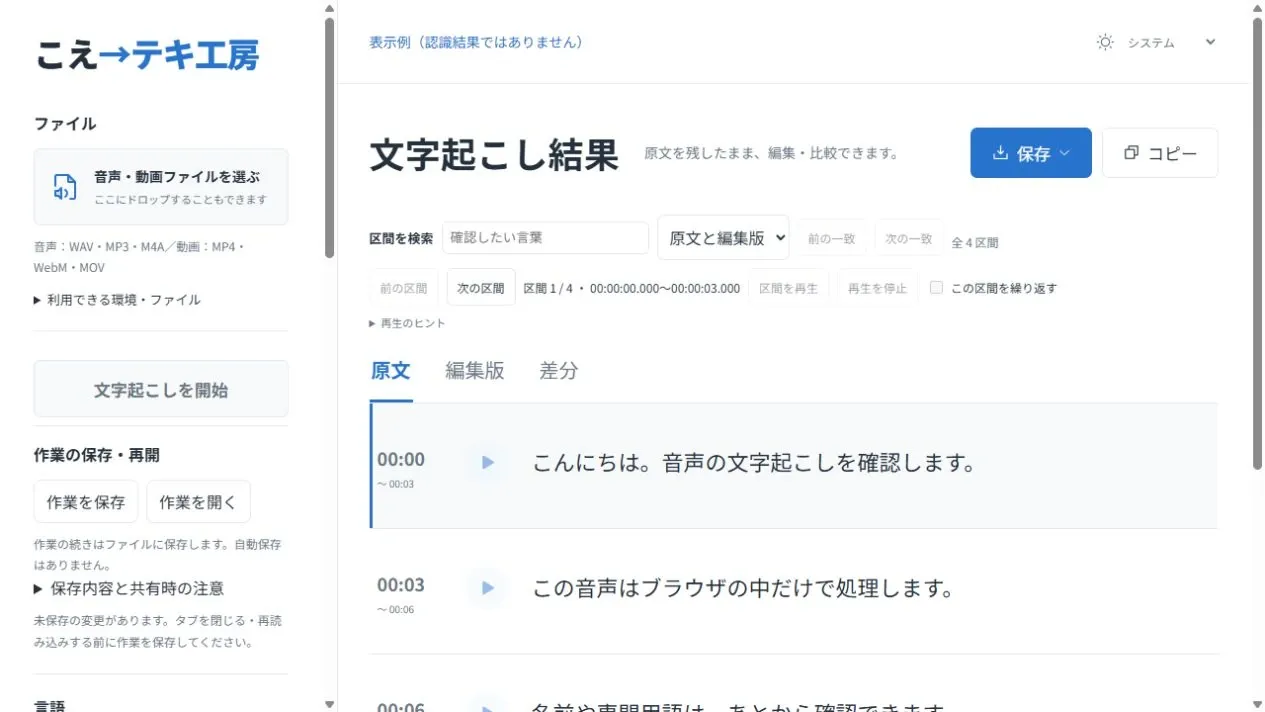Image resolution: width=1265 pixels, height=712 pixels.
Task: Click 音声・動画ファイルを選ぶ drop zone
Action: (x=161, y=187)
